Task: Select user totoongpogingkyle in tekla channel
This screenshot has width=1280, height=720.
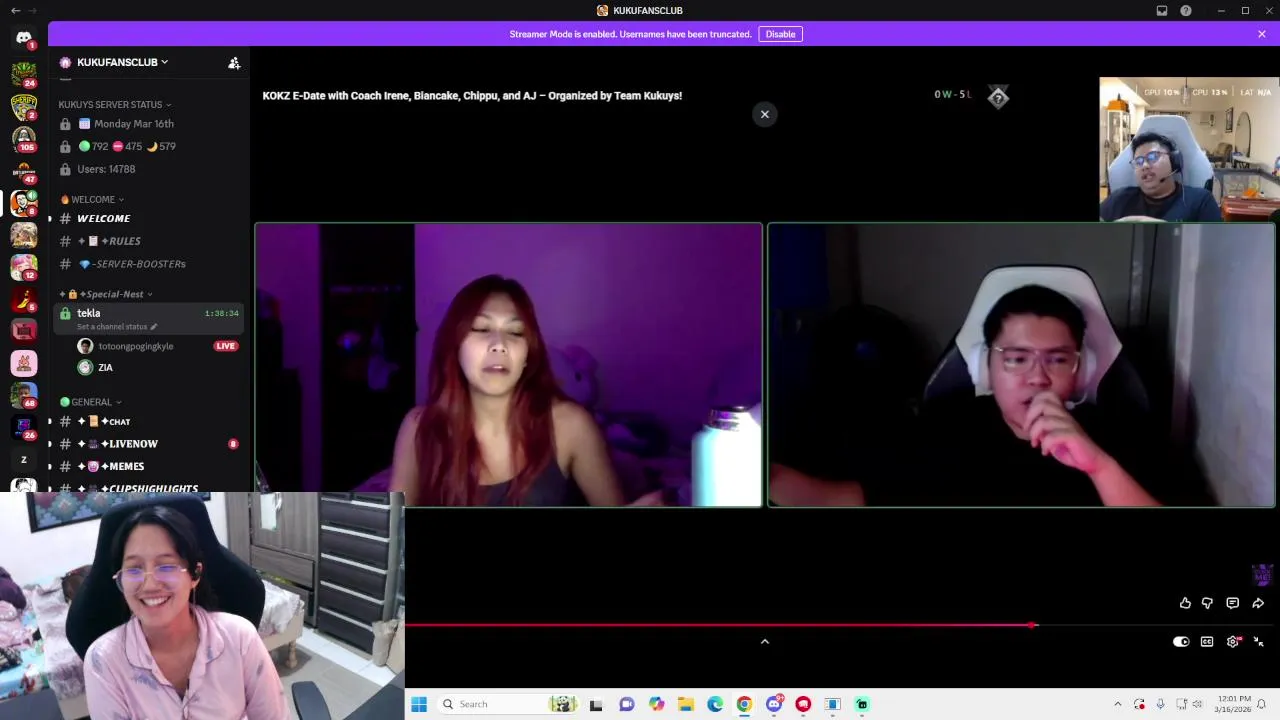Action: point(136,346)
